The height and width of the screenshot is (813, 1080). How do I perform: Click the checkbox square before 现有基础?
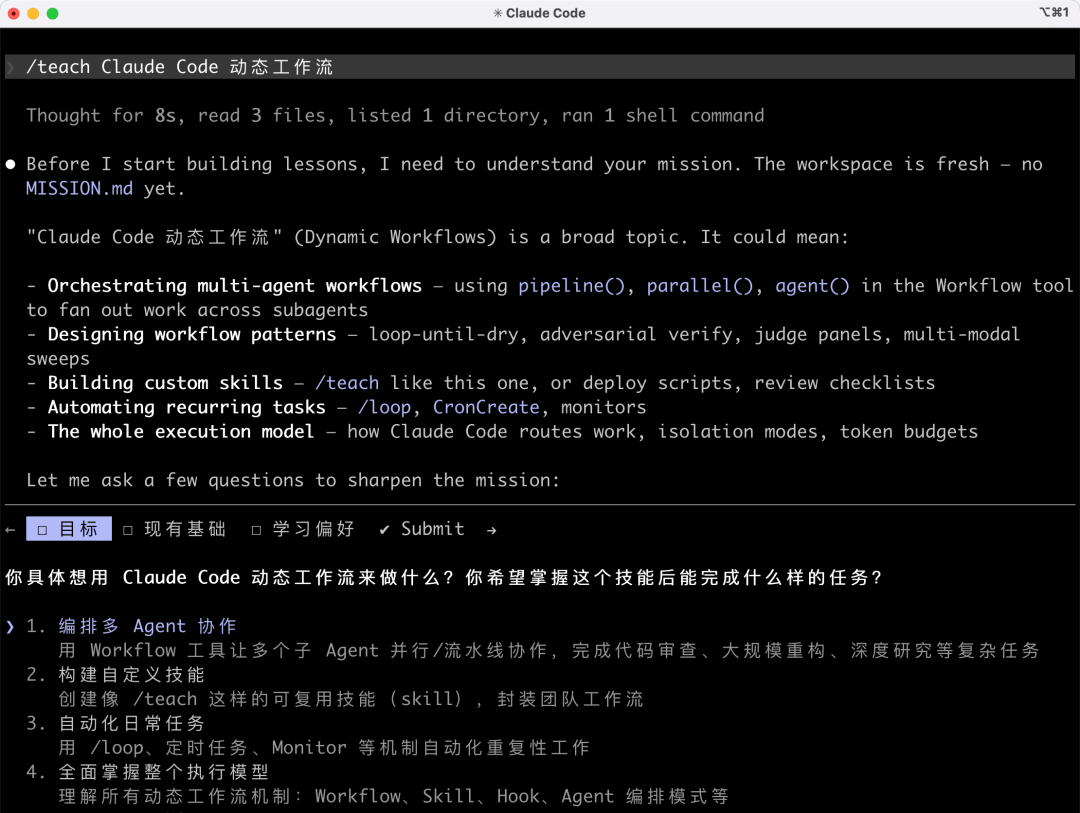point(128,530)
